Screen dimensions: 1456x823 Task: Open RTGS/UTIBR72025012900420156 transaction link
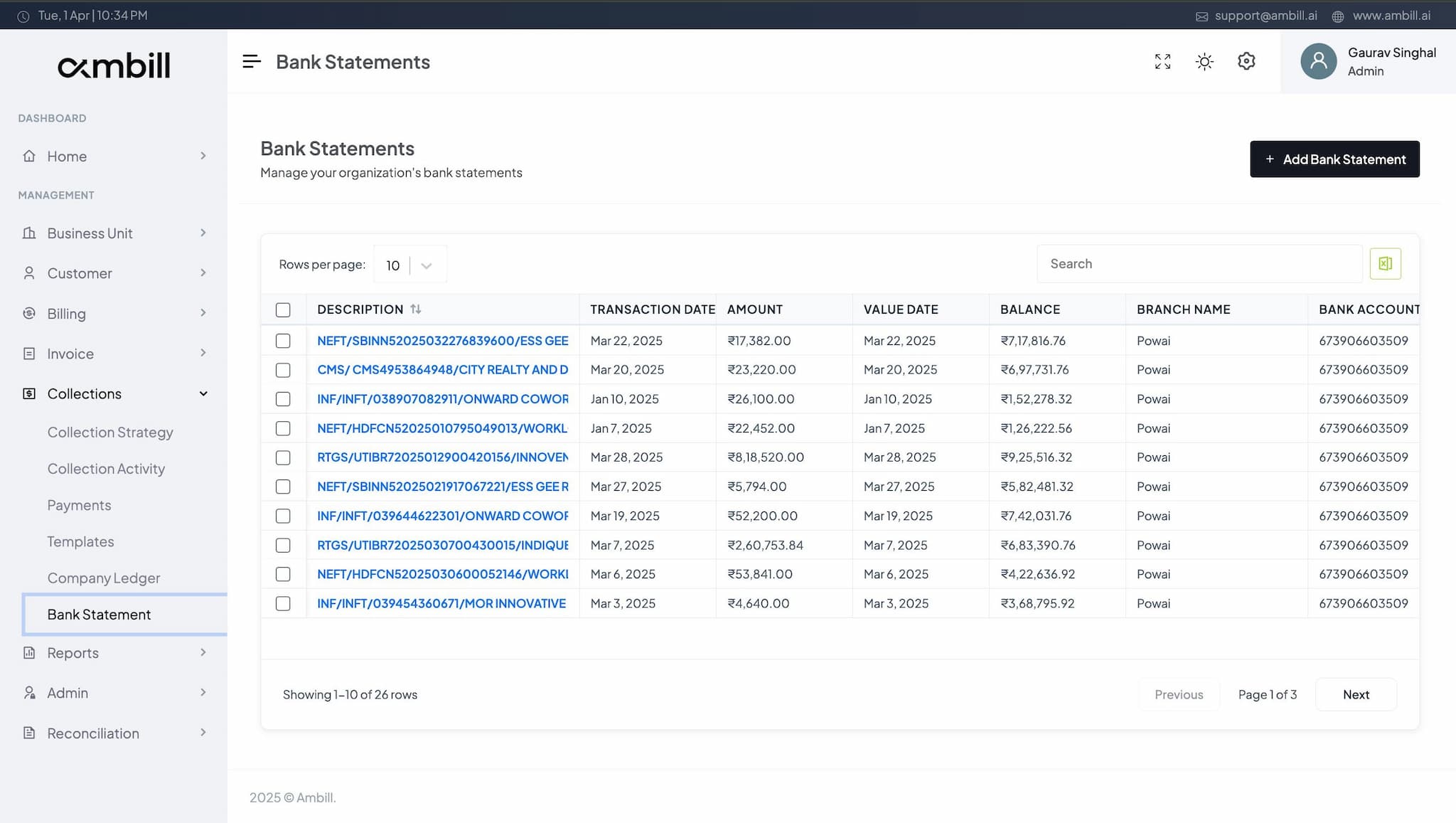tap(443, 457)
